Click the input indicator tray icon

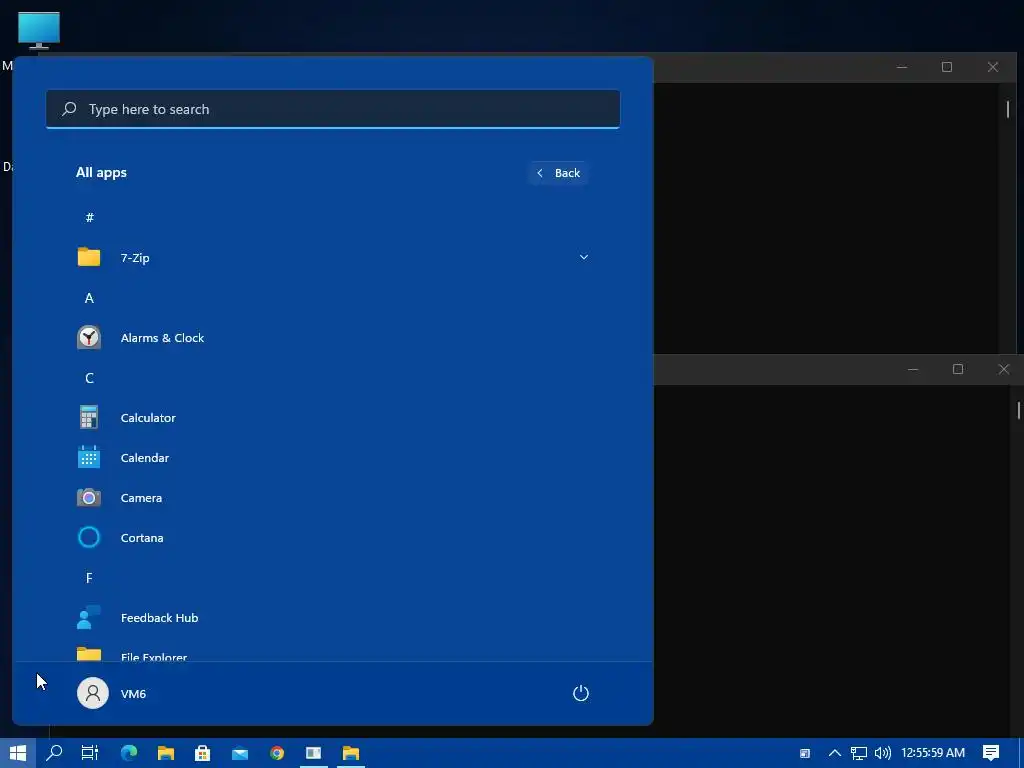point(805,753)
